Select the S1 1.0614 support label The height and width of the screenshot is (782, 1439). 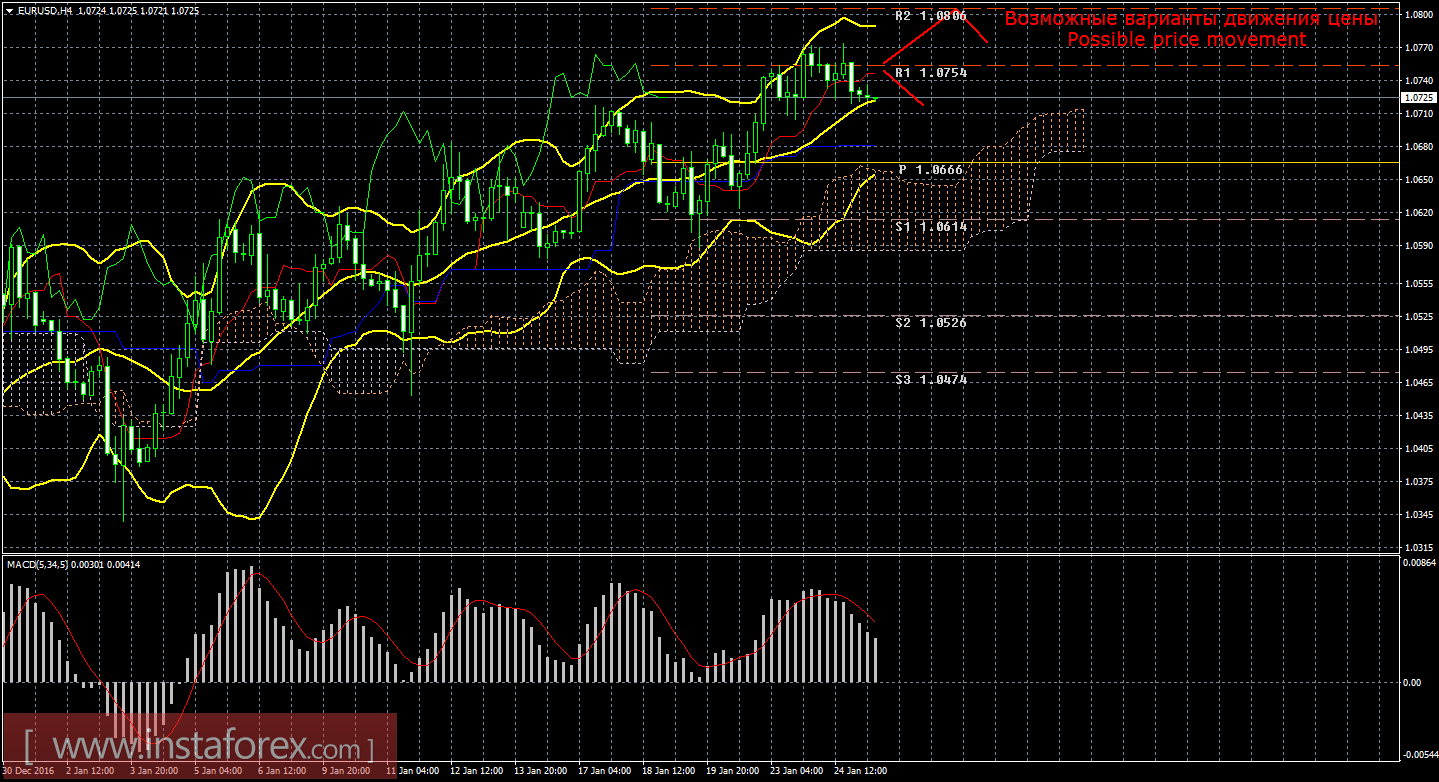931,227
